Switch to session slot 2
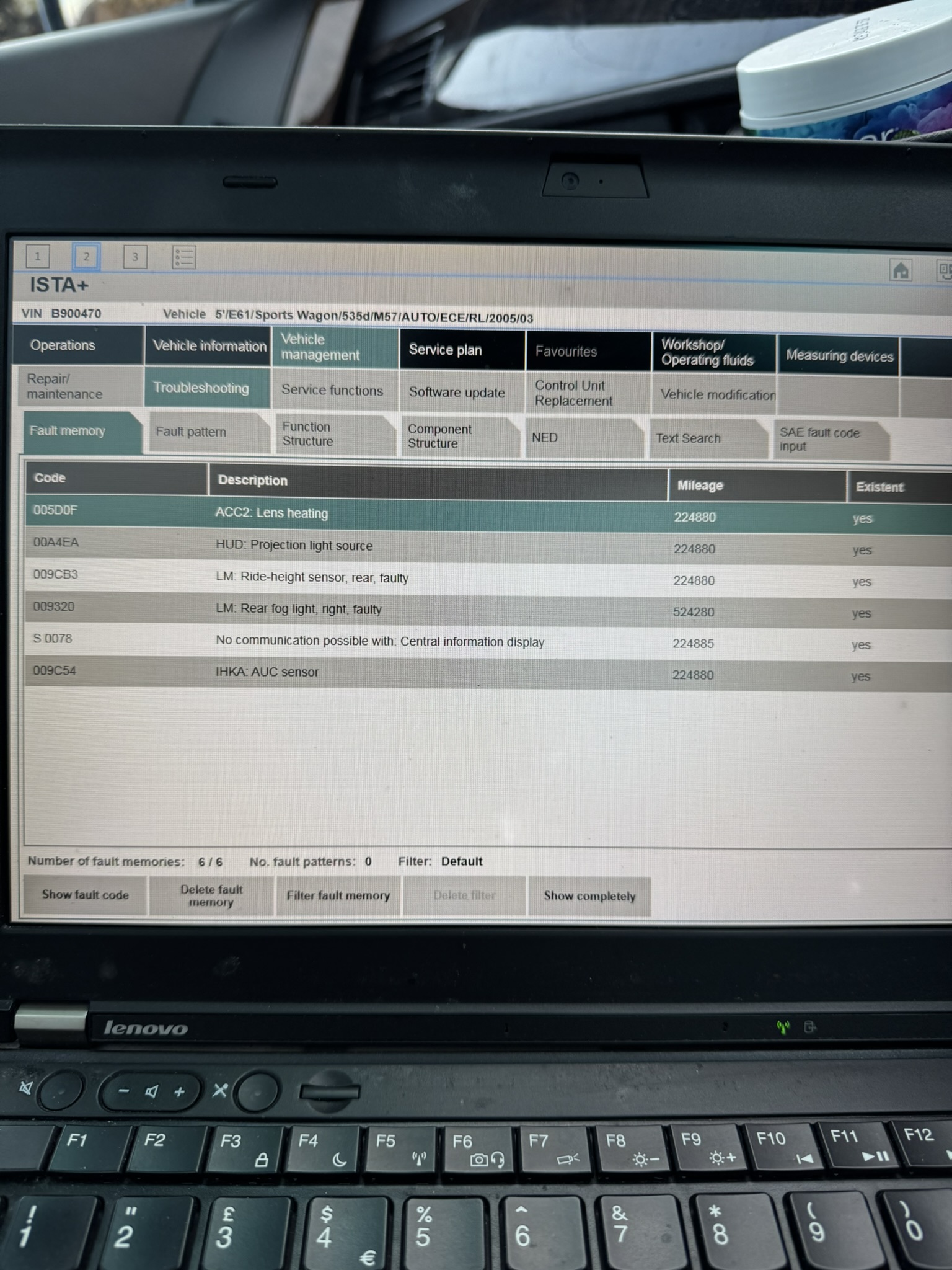 coord(86,256)
